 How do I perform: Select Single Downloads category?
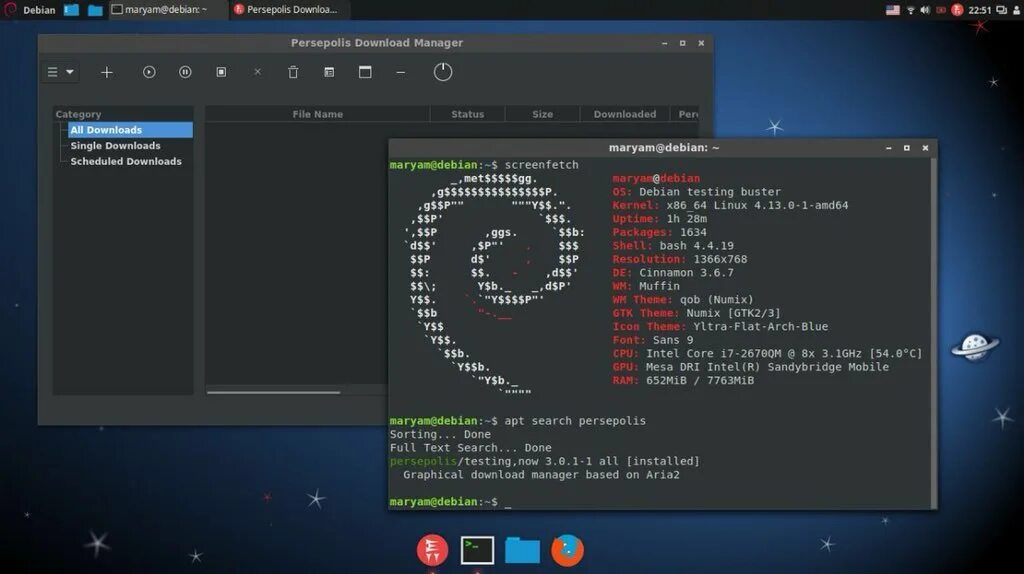coord(116,146)
